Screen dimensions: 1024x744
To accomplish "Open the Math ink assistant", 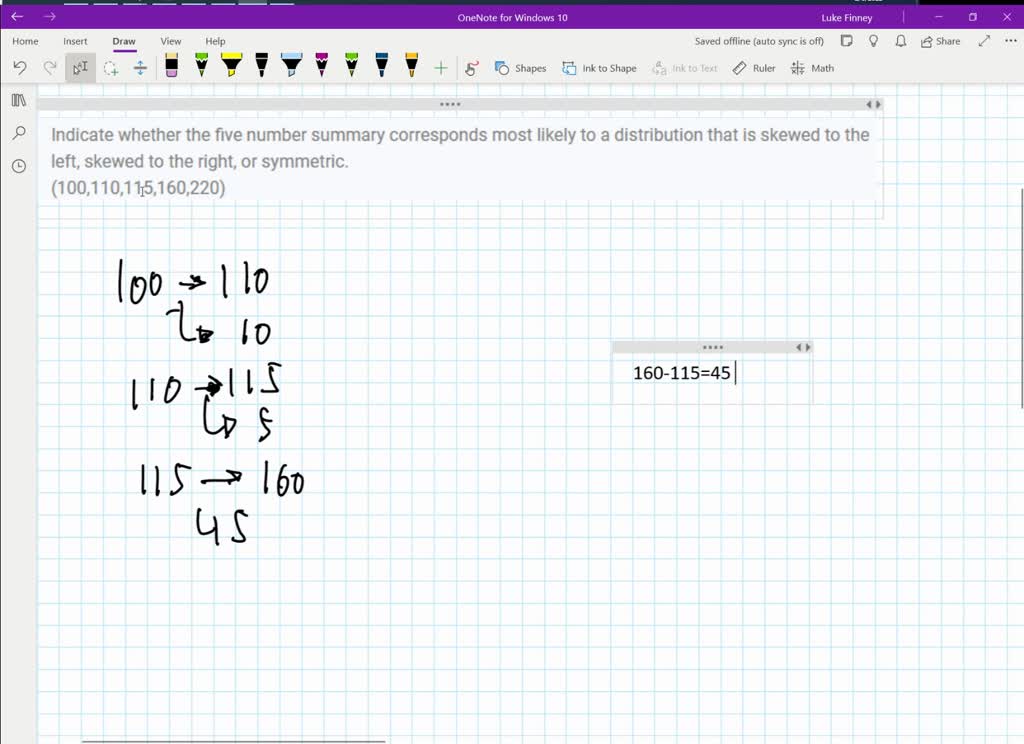I will [813, 67].
